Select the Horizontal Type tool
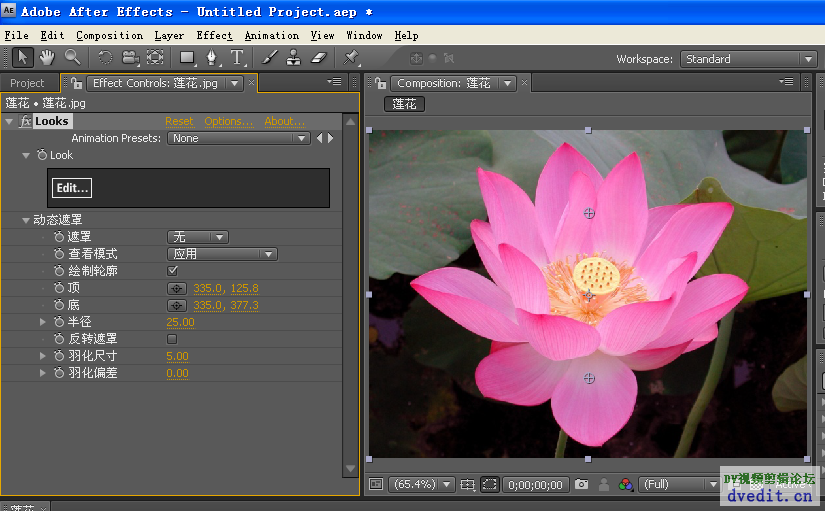825x511 pixels. (x=237, y=57)
